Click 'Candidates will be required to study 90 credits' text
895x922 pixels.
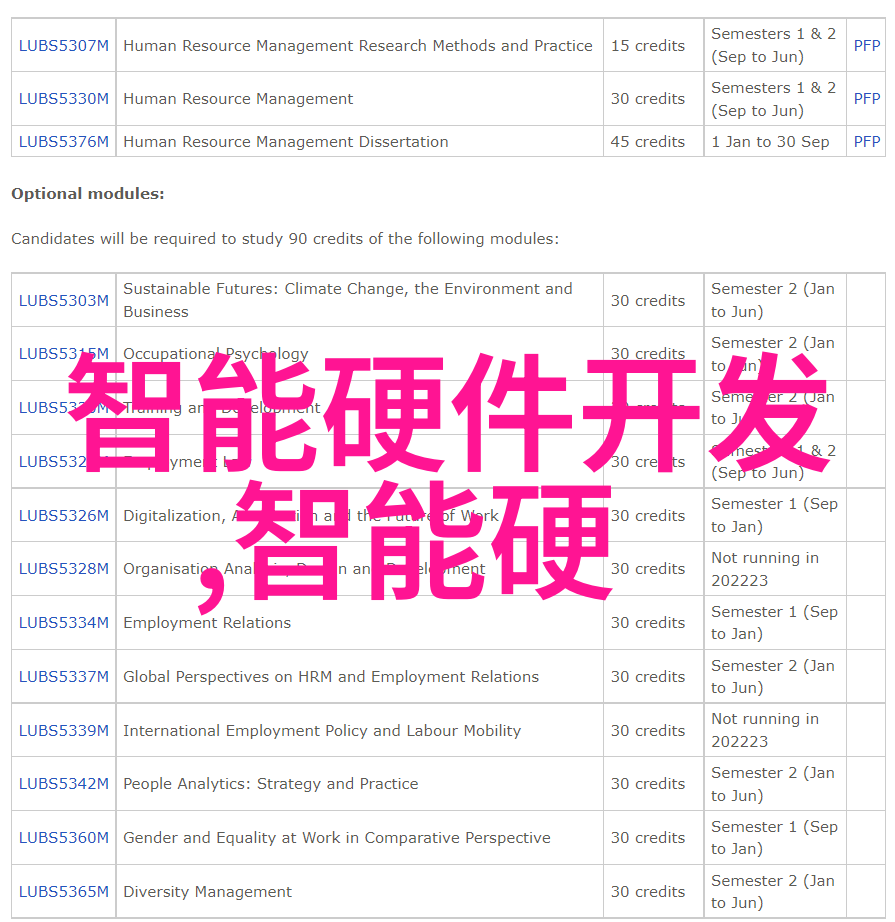click(285, 239)
